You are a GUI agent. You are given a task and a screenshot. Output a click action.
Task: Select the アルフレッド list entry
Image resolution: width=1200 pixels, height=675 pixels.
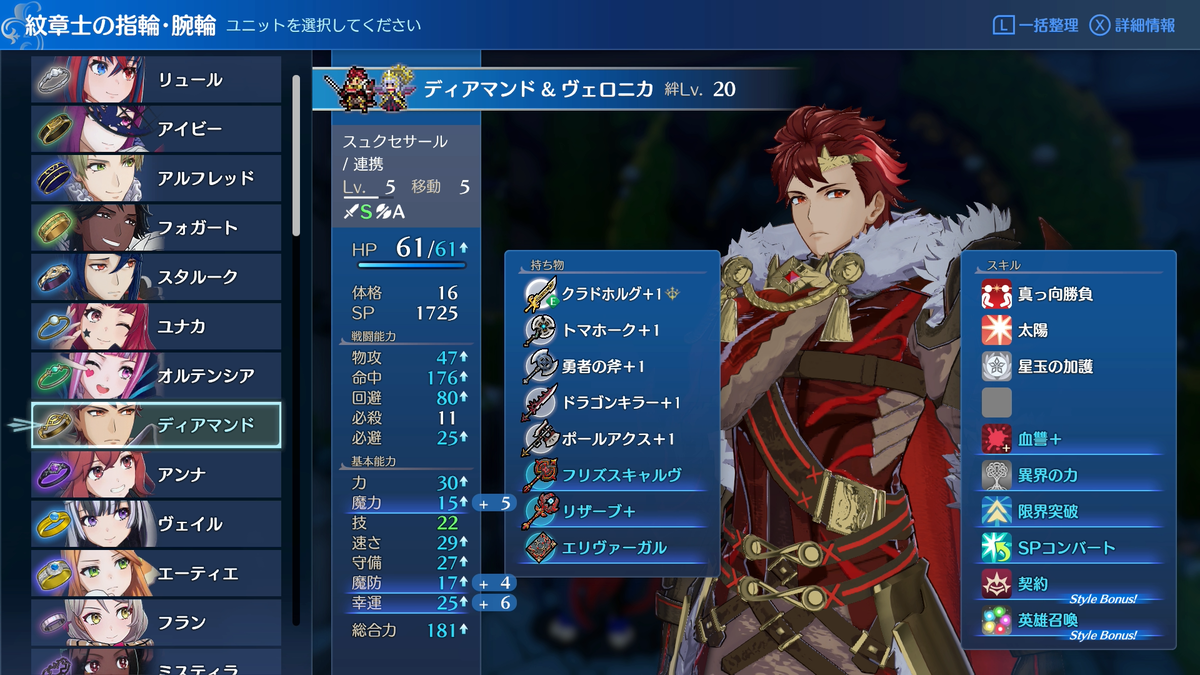[157, 178]
